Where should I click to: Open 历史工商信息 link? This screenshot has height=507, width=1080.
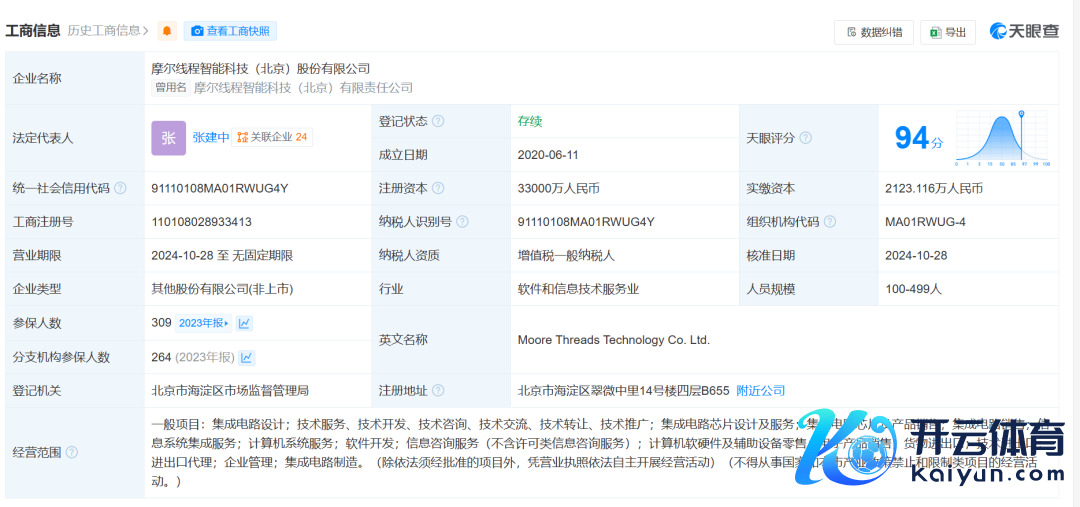pyautogui.click(x=108, y=31)
